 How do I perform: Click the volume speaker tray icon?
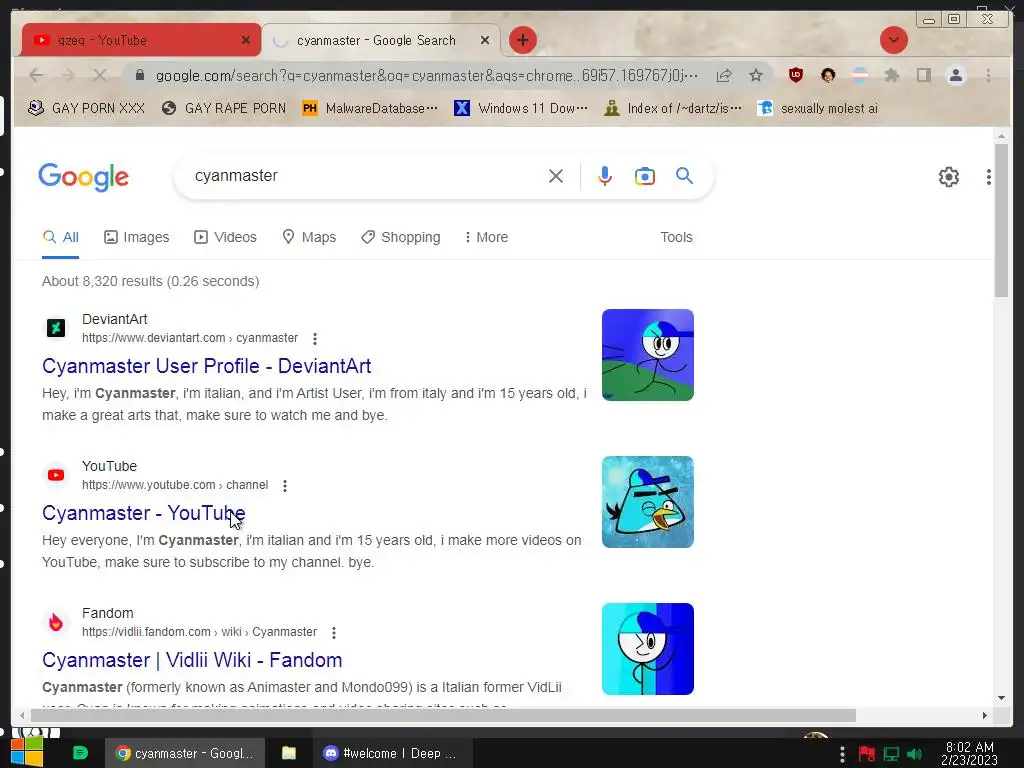click(915, 754)
